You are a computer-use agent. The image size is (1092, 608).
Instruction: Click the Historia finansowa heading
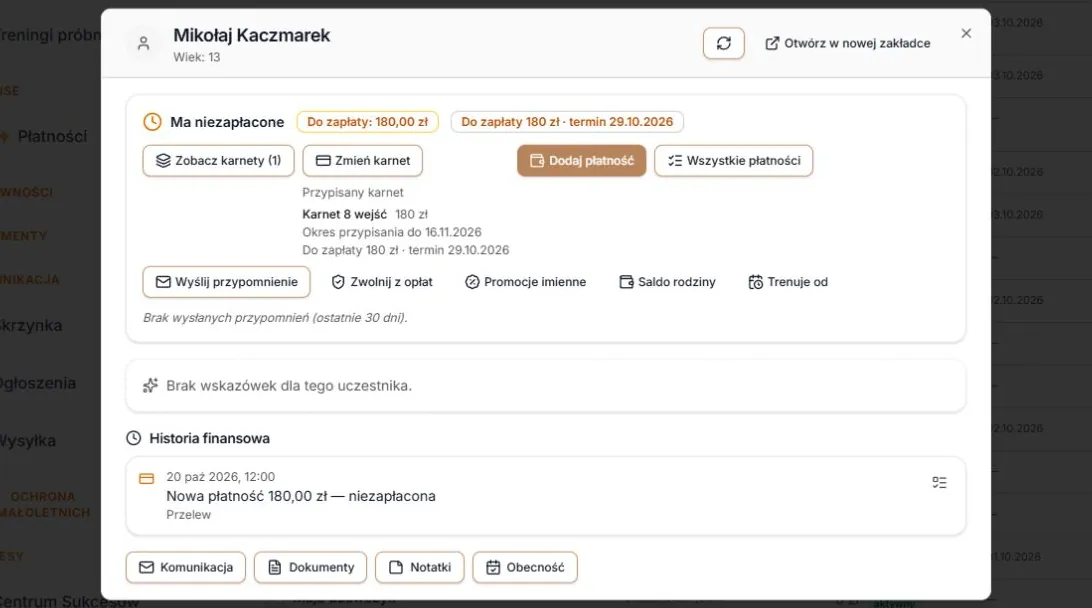pos(210,438)
